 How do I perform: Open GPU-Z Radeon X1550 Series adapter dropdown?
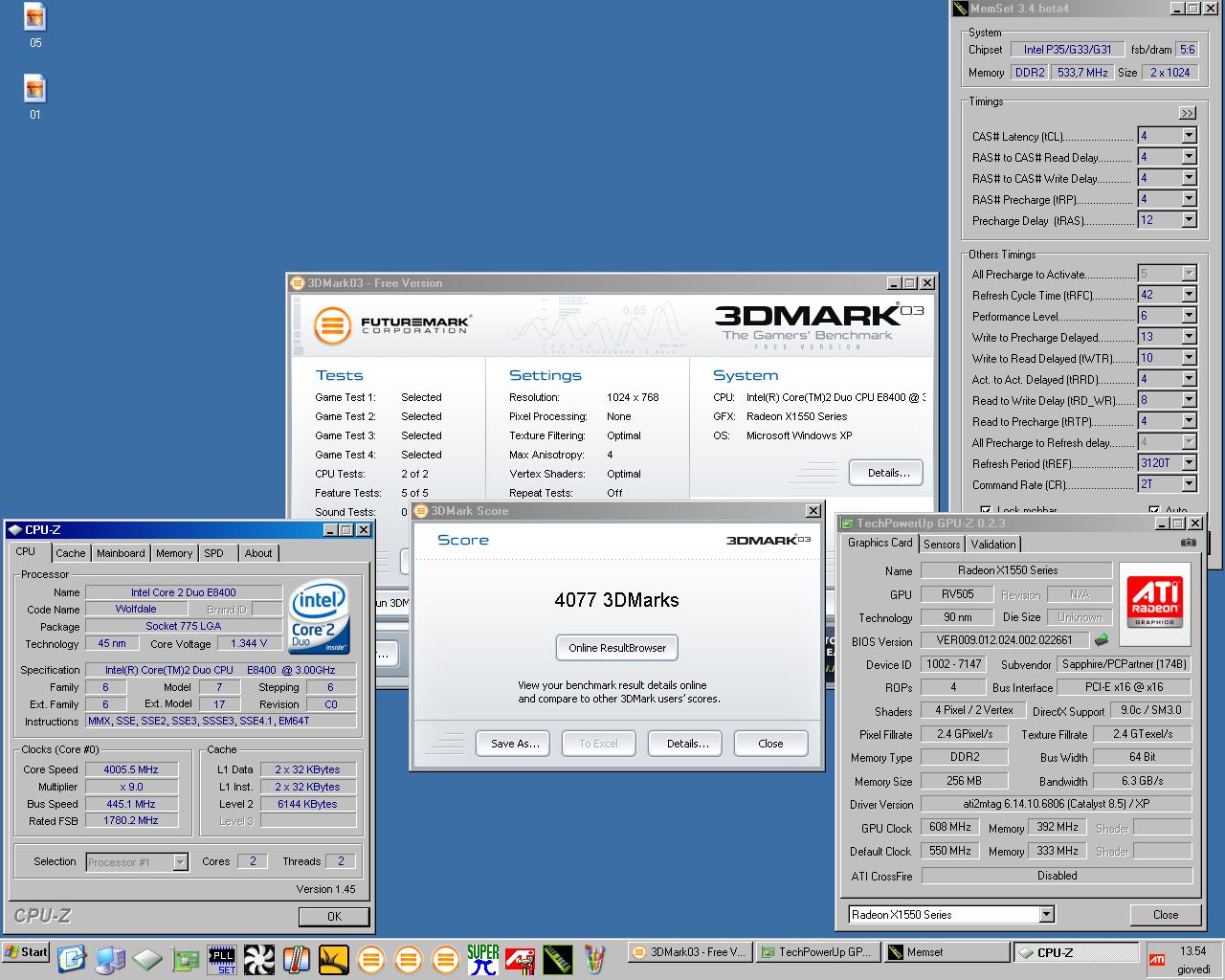[x=1046, y=914]
